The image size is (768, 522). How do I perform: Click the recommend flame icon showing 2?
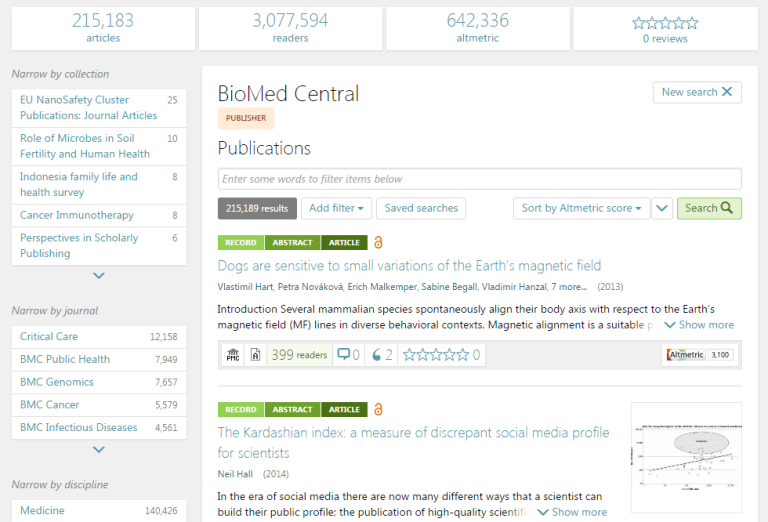[382, 355]
